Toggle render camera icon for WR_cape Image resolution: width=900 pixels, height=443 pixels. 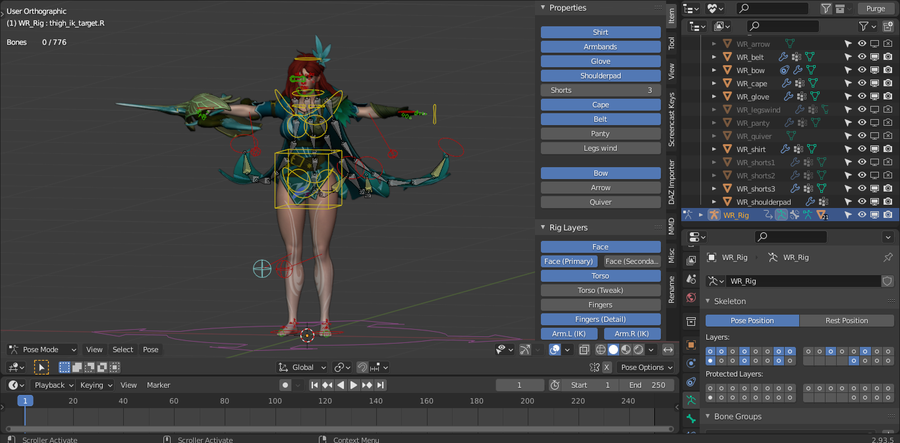tap(887, 83)
